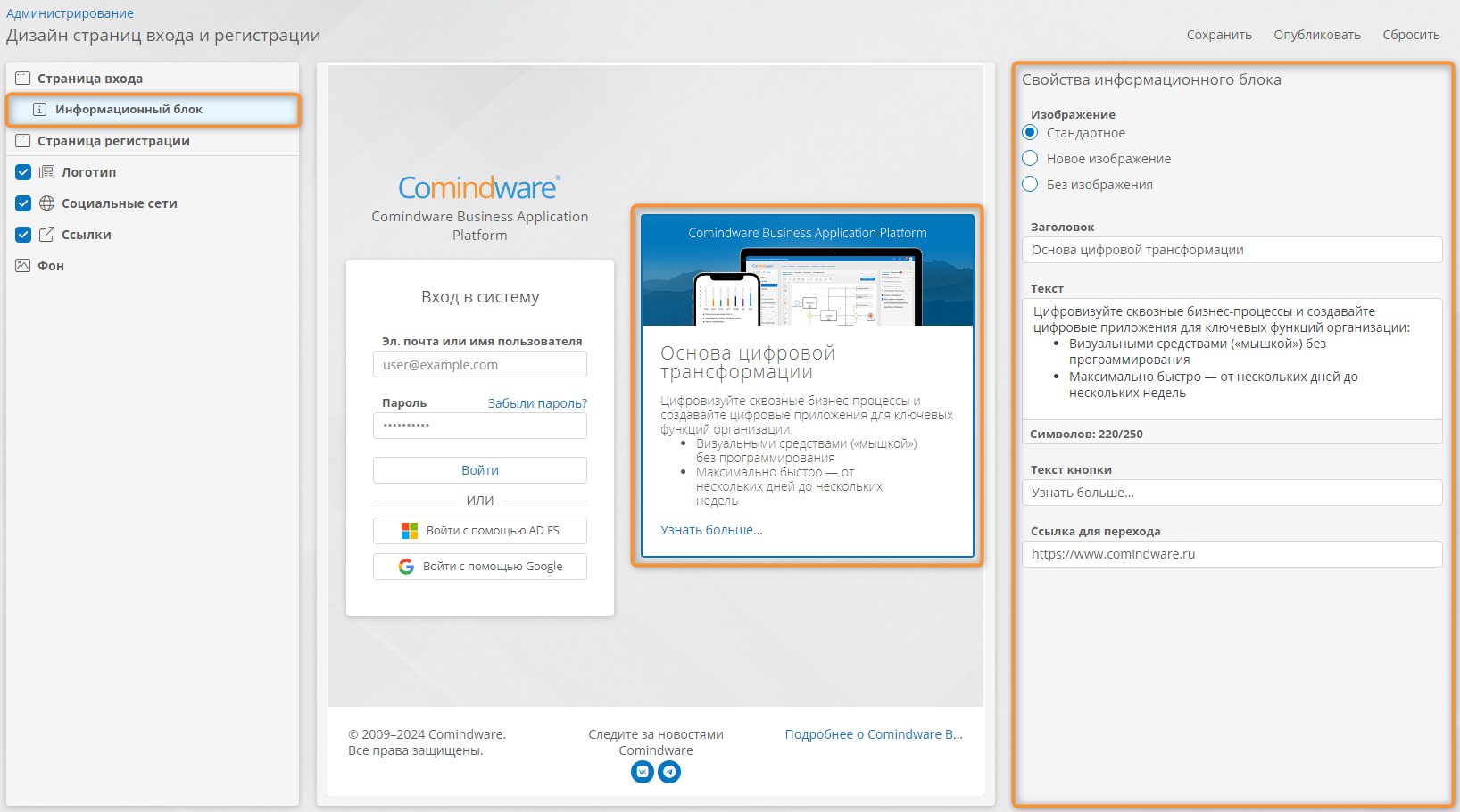This screenshot has width=1460, height=812.
Task: Click the Telegram icon in footer
Action: click(669, 772)
